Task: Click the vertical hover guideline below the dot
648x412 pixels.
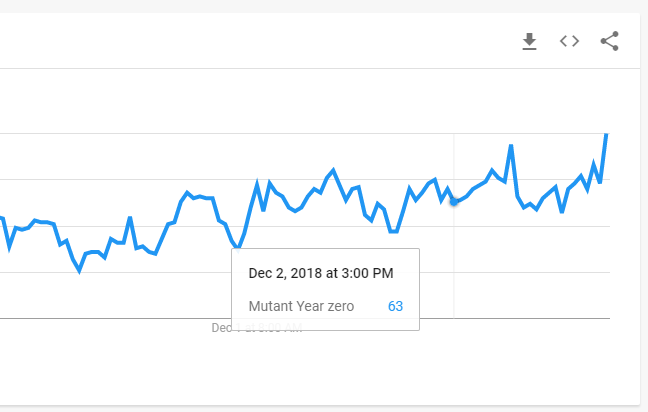Action: point(454,262)
